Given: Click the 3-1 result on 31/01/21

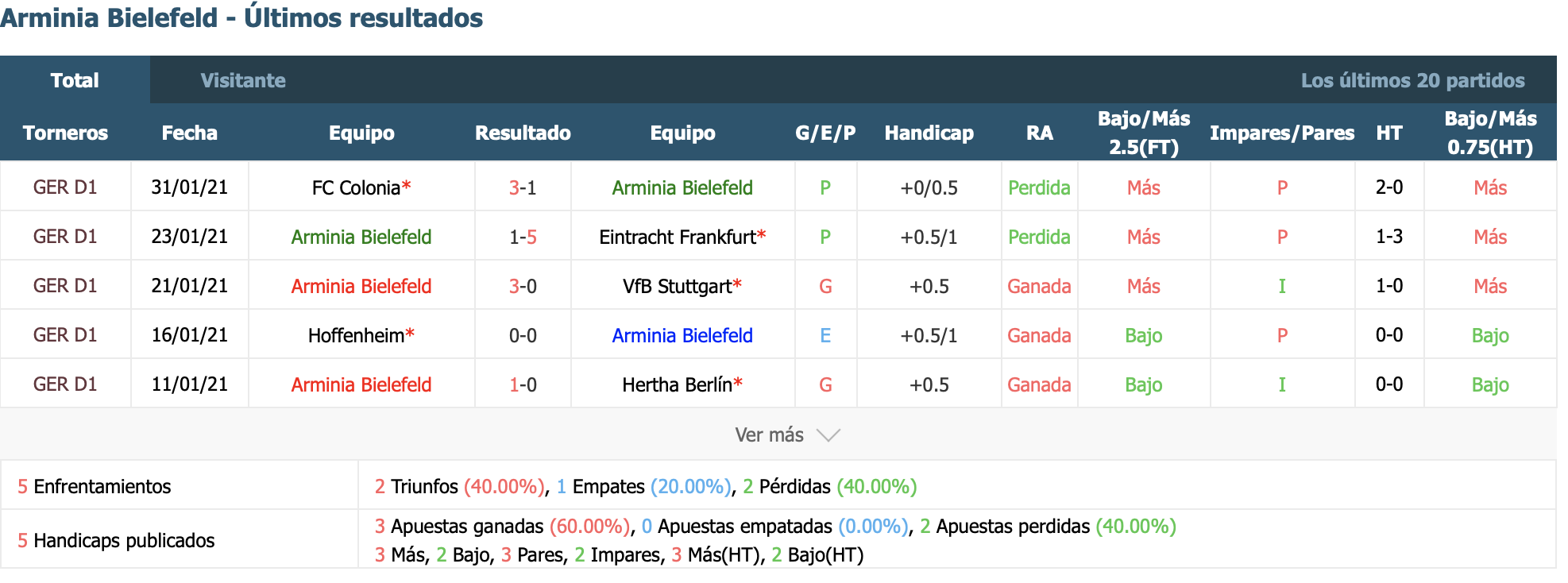Looking at the screenshot, I should pos(523,187).
